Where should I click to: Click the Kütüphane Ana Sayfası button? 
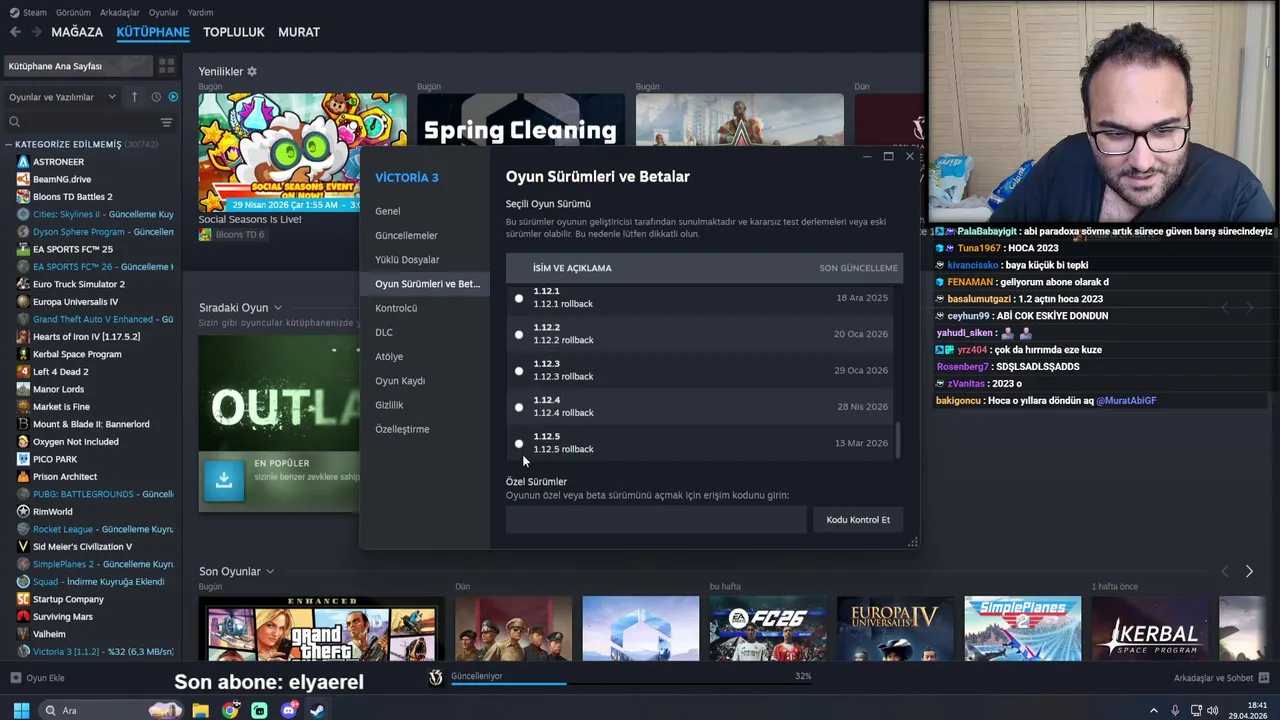[78, 66]
